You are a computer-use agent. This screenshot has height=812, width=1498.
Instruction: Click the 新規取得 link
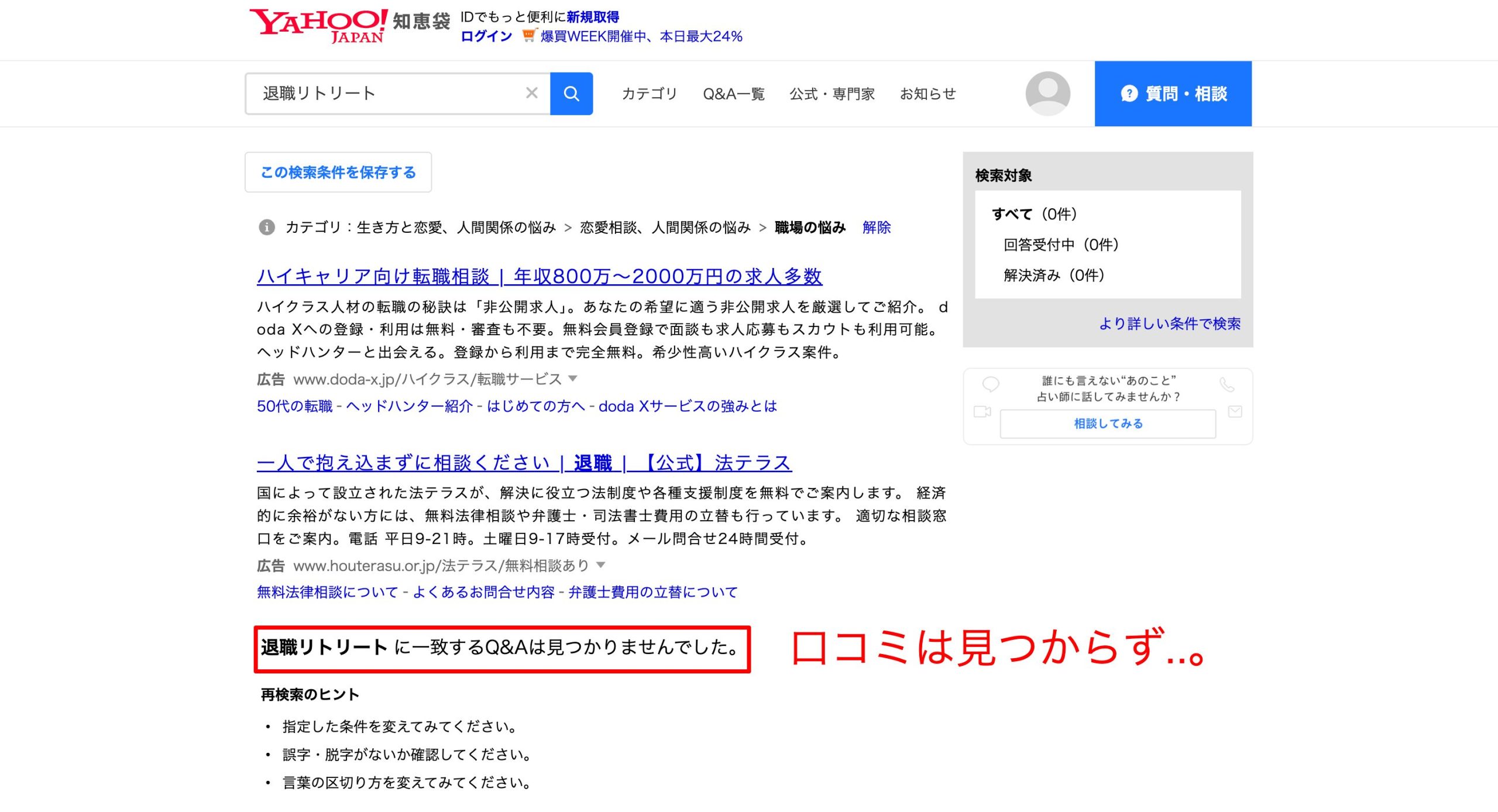593,17
